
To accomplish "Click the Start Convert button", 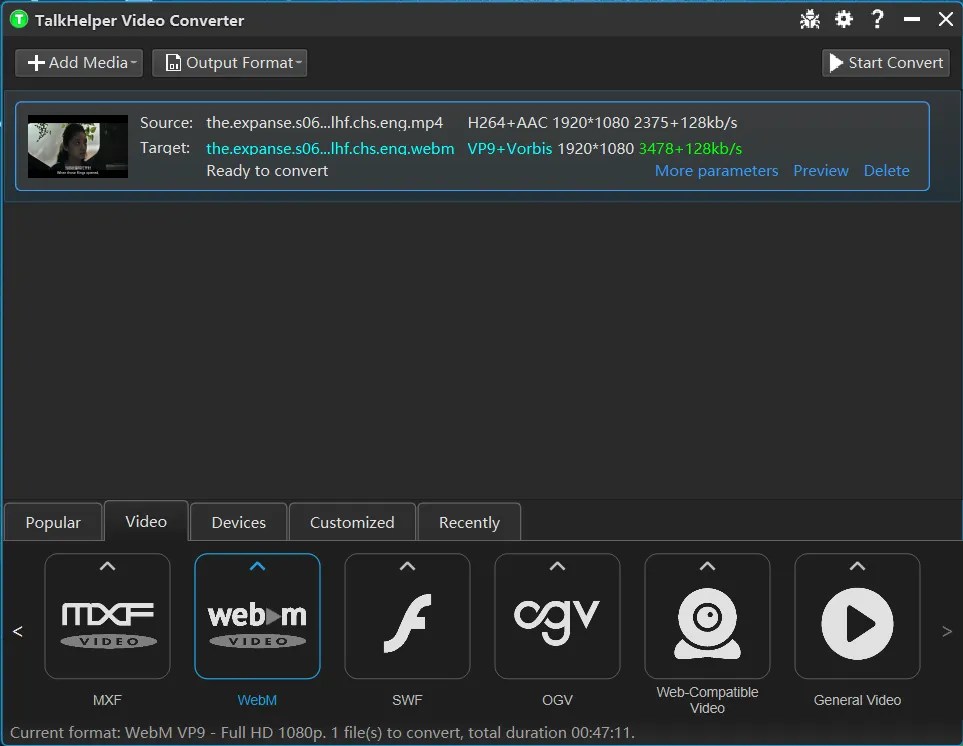I will 885,62.
